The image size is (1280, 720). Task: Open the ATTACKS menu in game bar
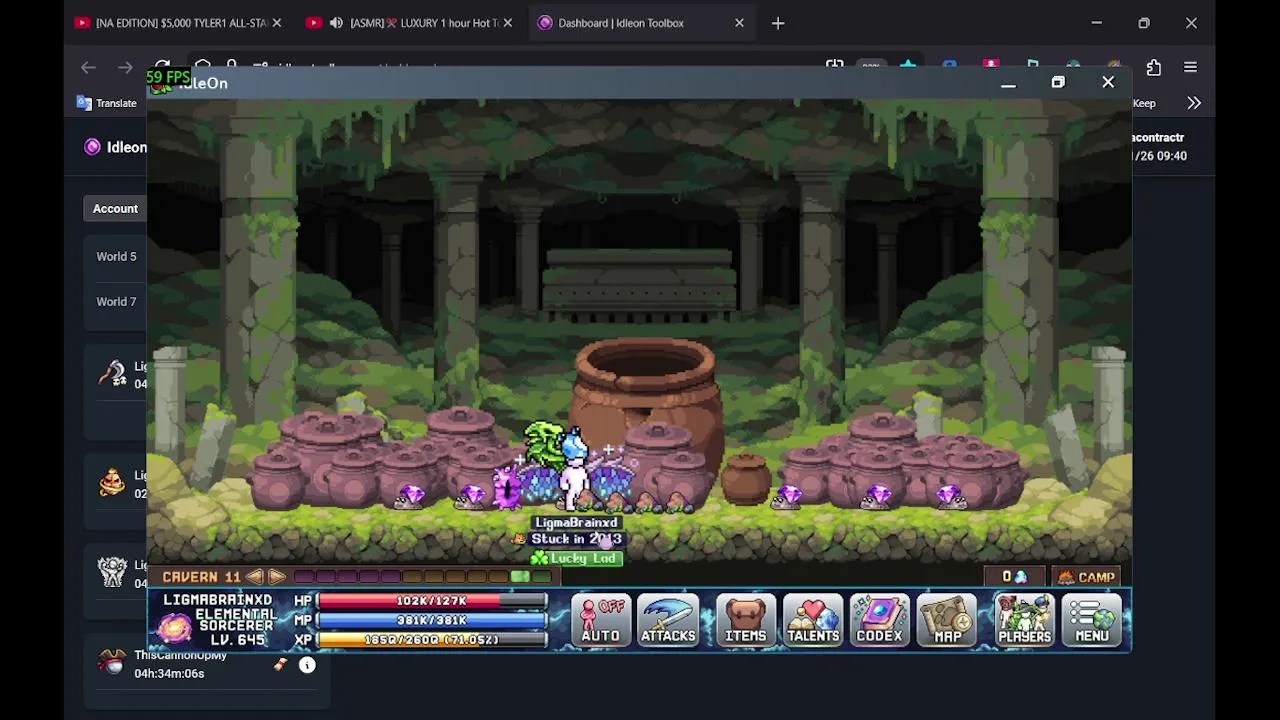point(668,619)
